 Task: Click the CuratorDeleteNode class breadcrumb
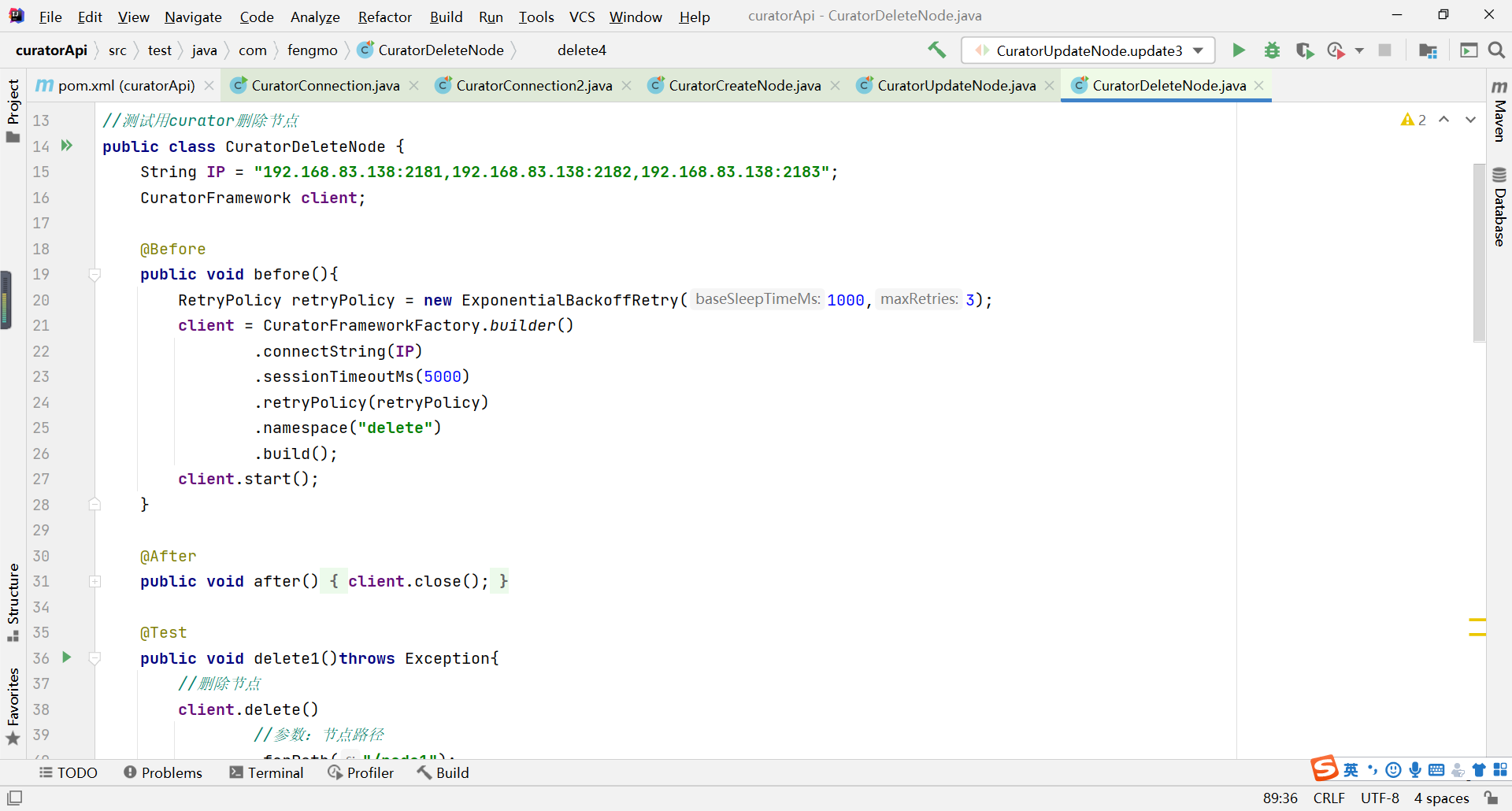point(431,50)
